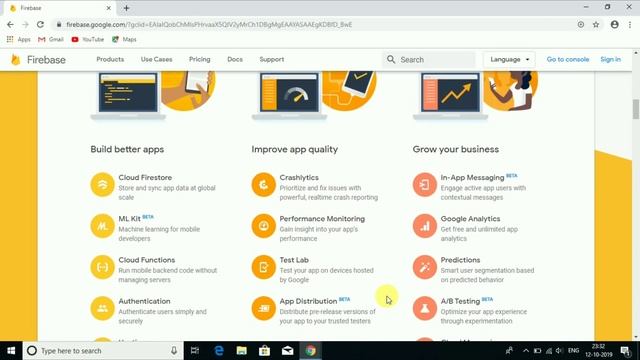Go back with the browser arrow
This screenshot has height=360, width=640.
click(x=10, y=24)
